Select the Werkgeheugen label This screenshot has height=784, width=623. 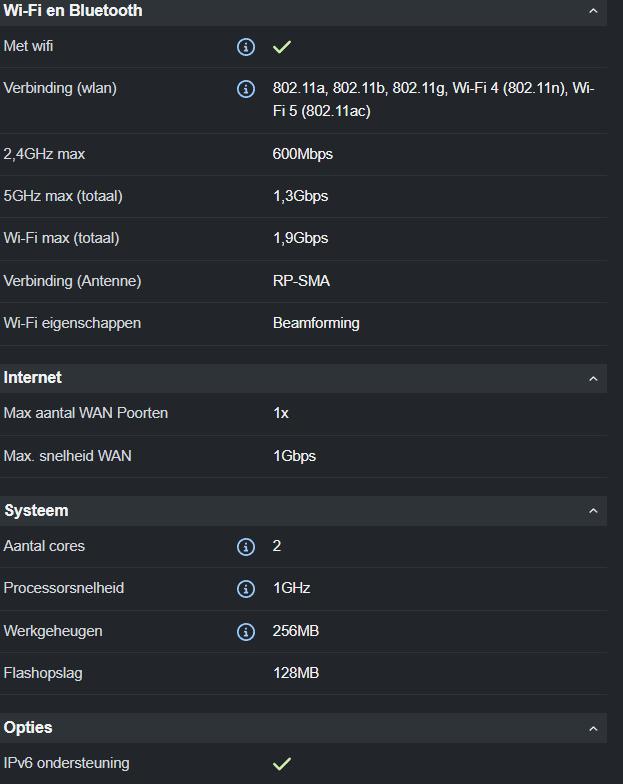coord(53,631)
